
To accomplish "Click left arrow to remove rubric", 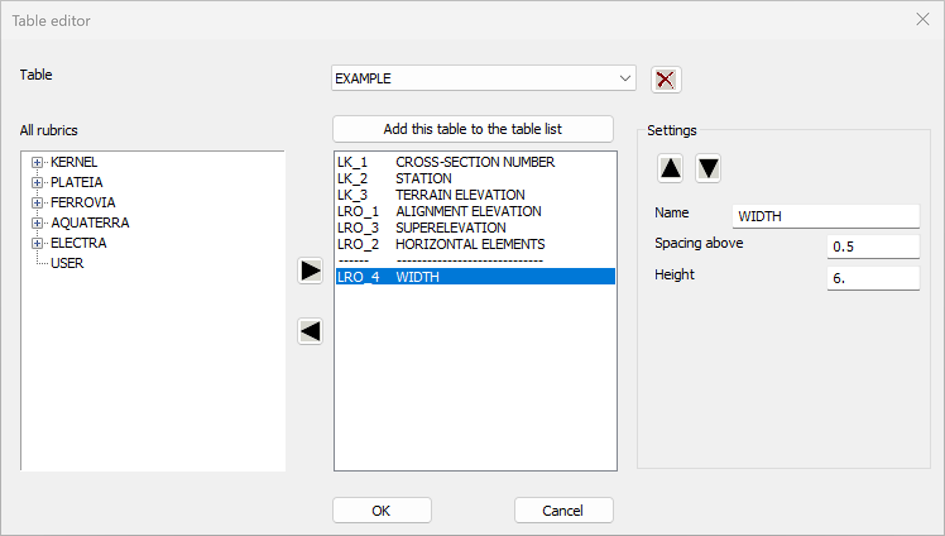I will click(310, 332).
